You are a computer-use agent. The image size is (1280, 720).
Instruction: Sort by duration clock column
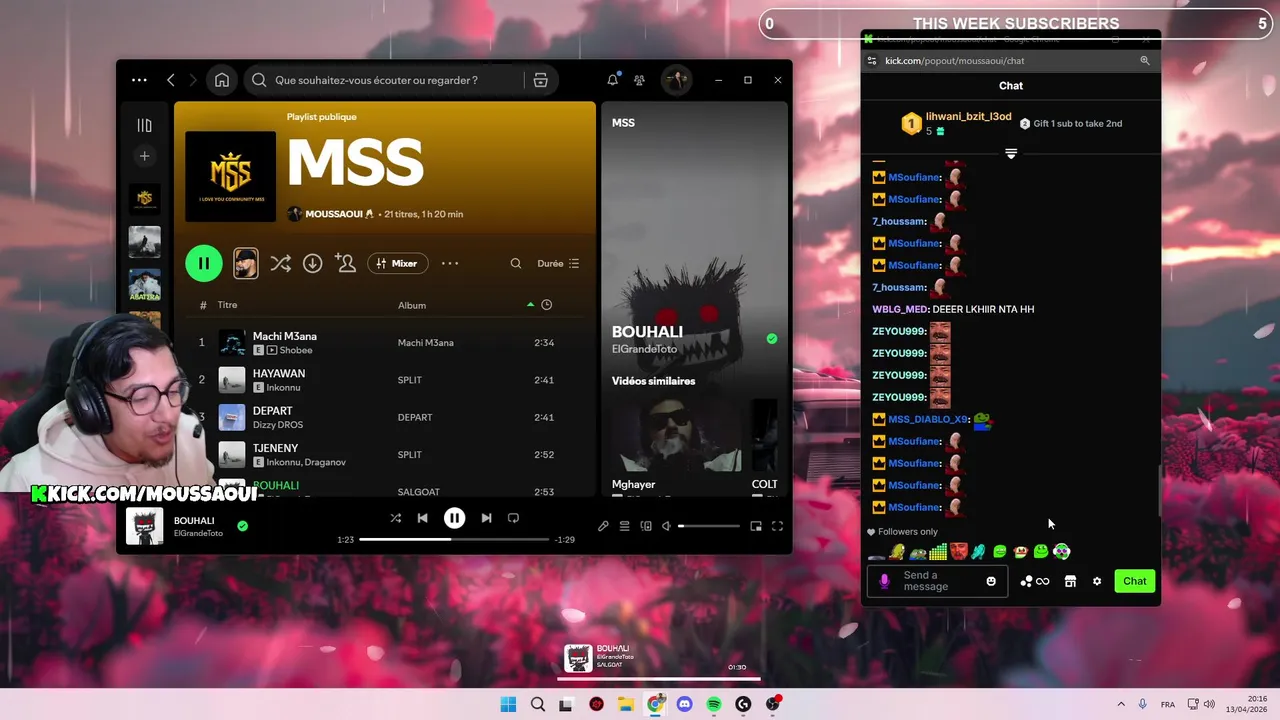click(x=546, y=305)
